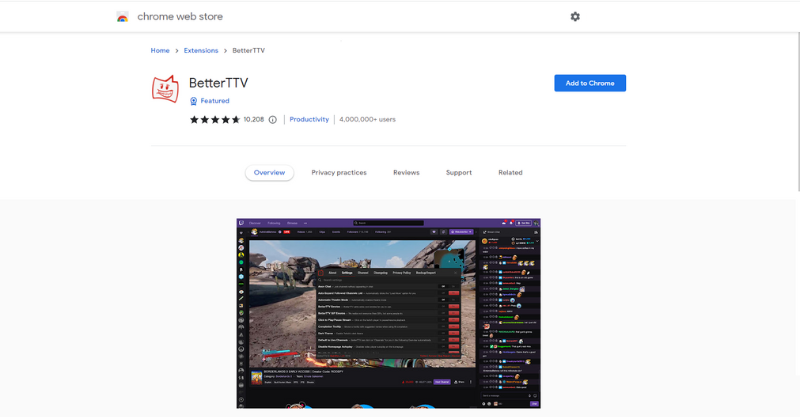Open the Productivity category link
This screenshot has height=417, width=800.
click(x=309, y=119)
